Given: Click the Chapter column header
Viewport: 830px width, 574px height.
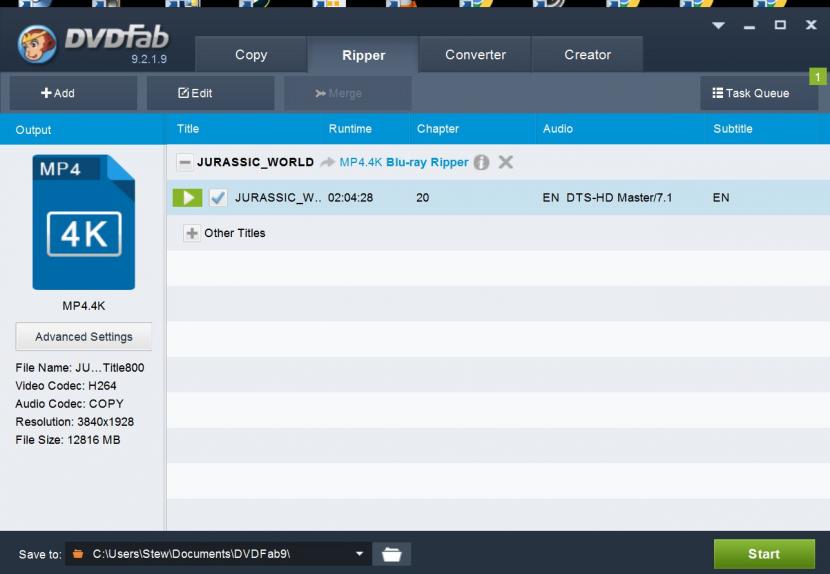Looking at the screenshot, I should pyautogui.click(x=438, y=129).
